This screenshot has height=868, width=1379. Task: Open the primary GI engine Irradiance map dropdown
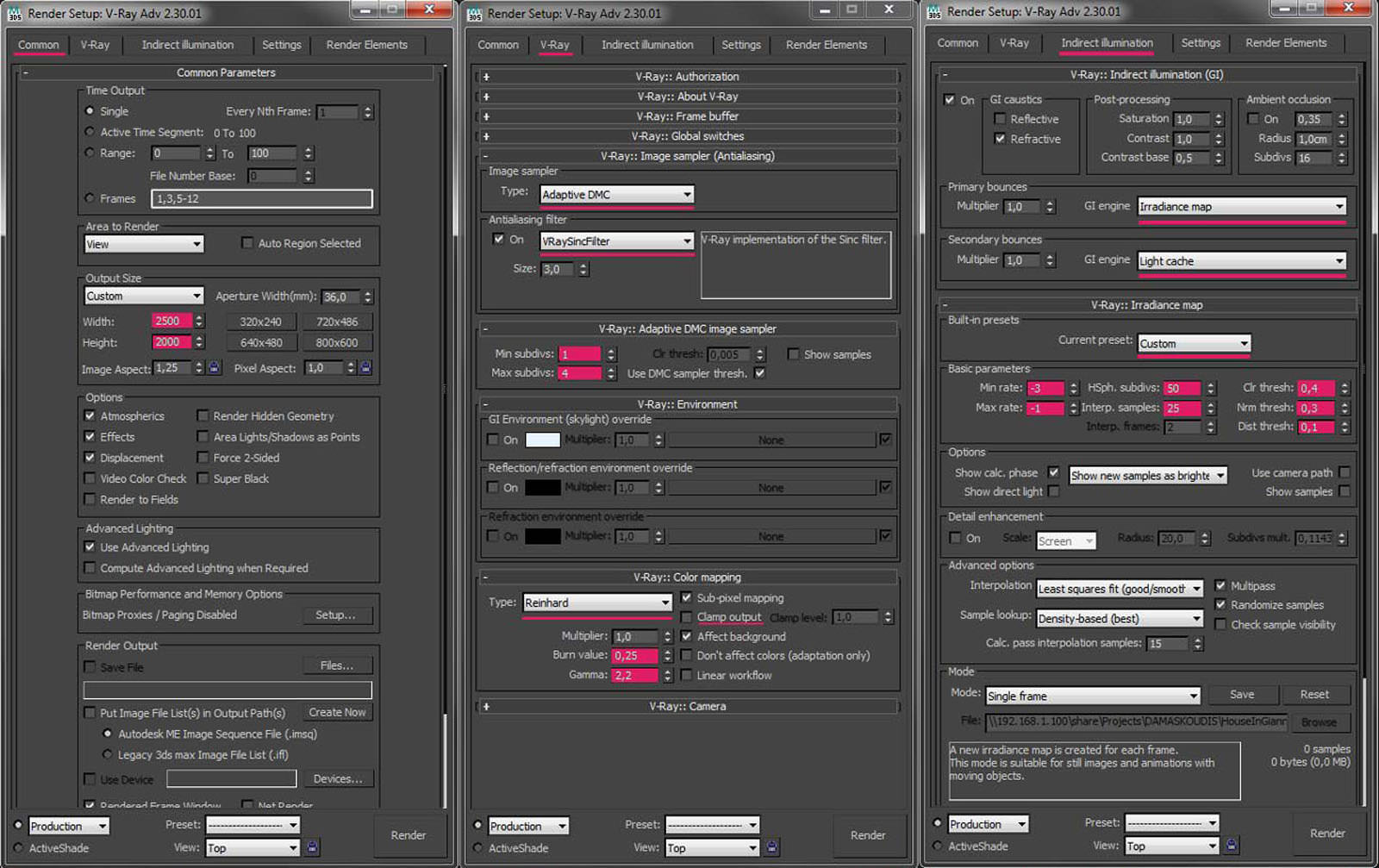click(1241, 207)
